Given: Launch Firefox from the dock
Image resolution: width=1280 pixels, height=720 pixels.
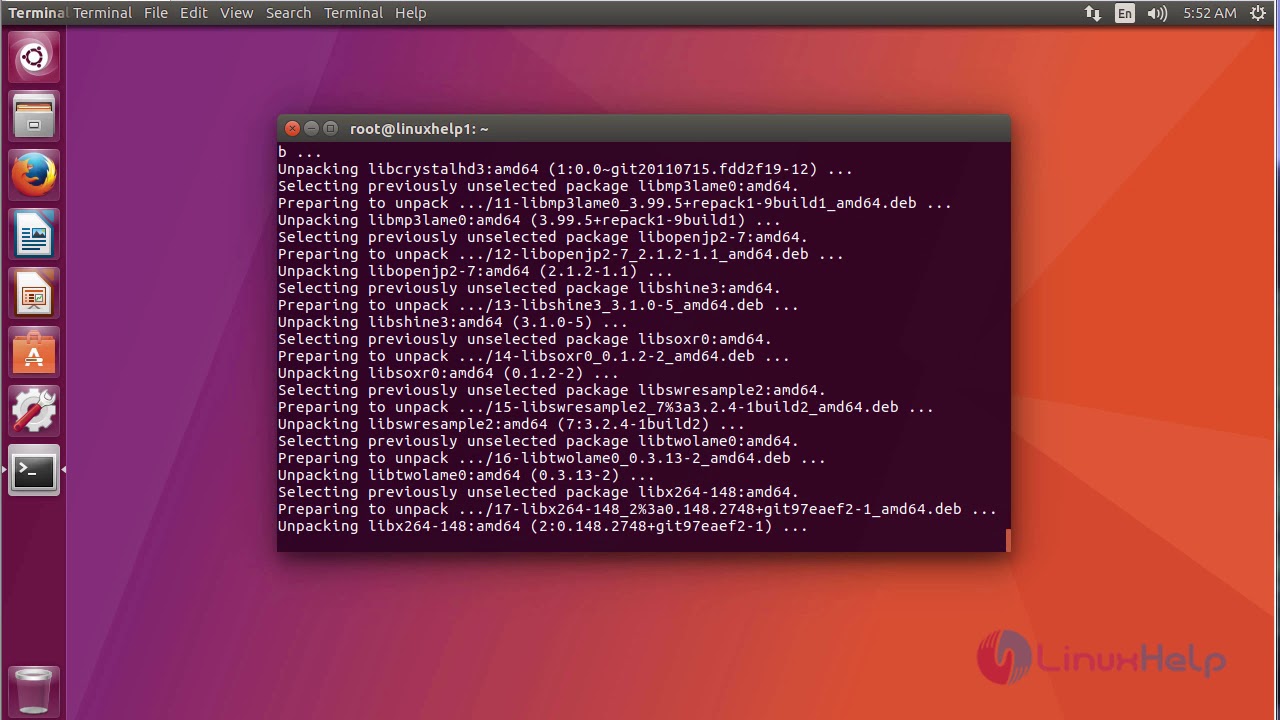Looking at the screenshot, I should click(34, 176).
